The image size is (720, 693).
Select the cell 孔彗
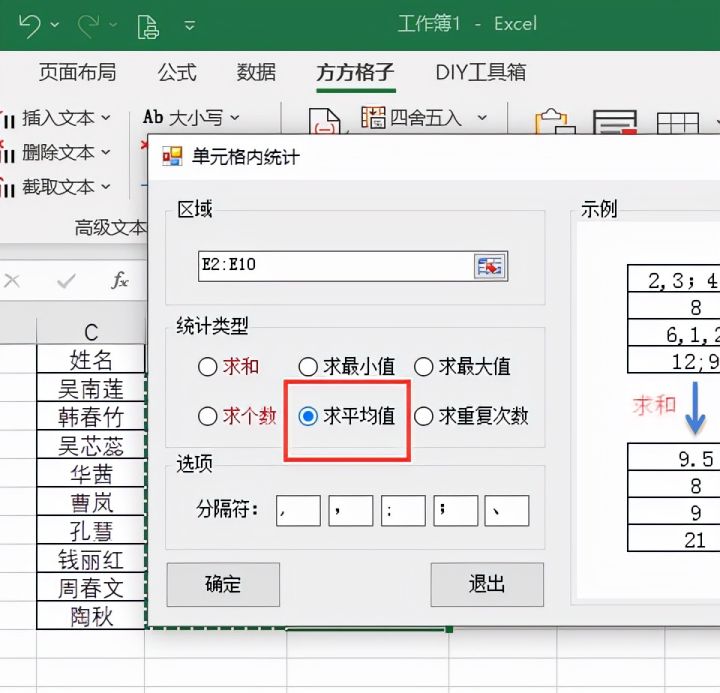coord(91,530)
